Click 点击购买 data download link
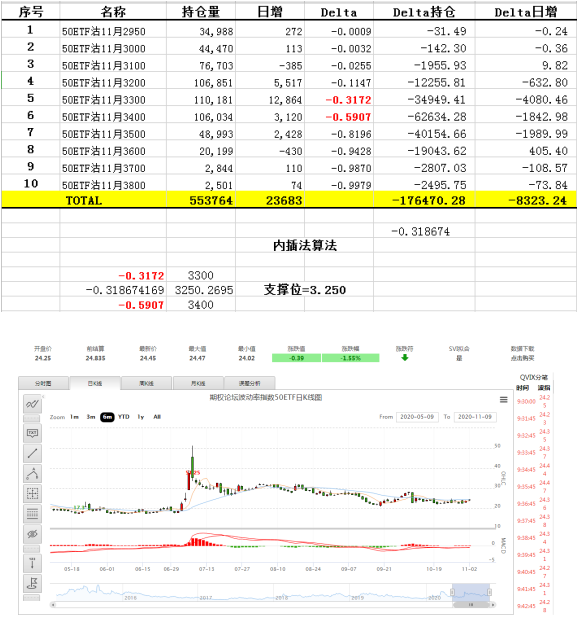The image size is (579, 618). point(522,358)
